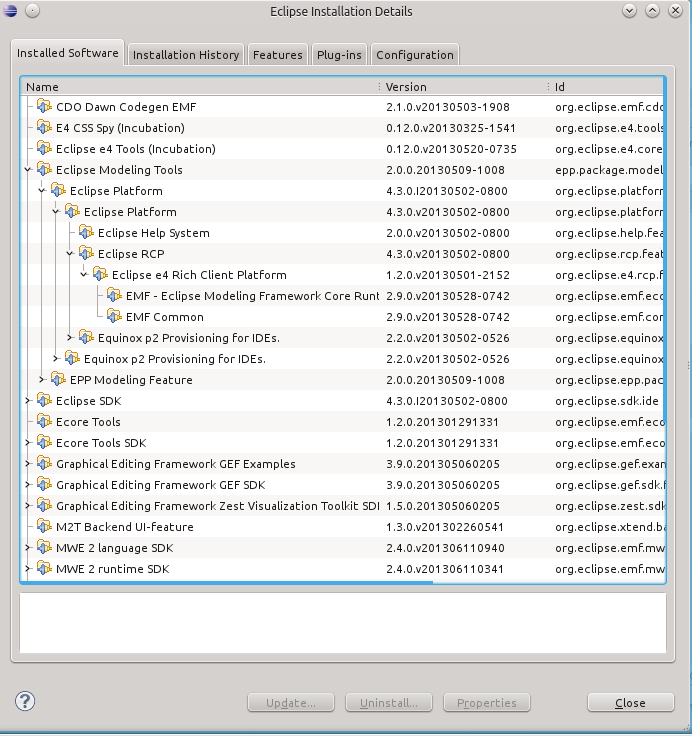
Task: Click the MWE 2 runtime SDK icon
Action: tap(44, 568)
